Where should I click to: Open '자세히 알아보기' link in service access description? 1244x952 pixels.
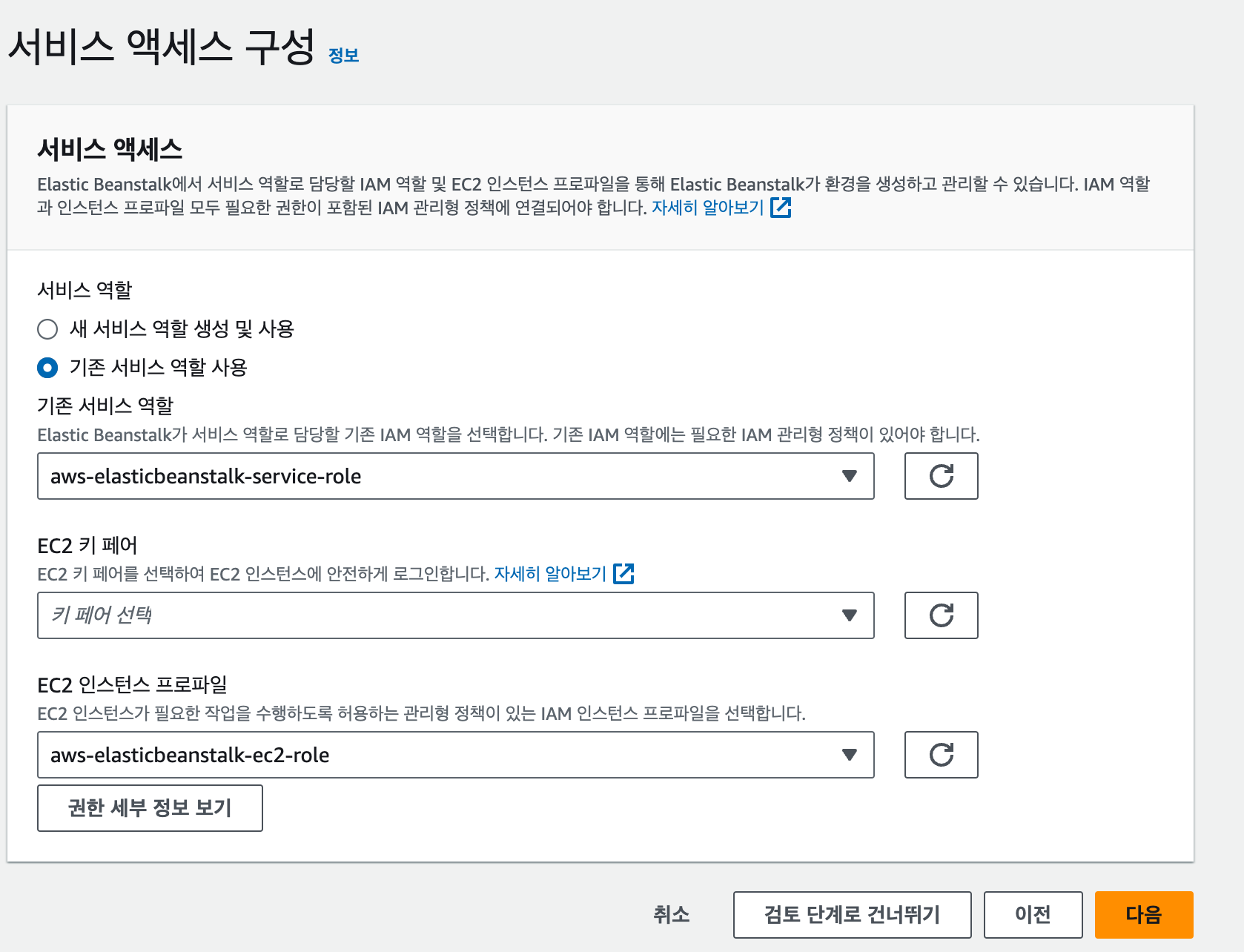(708, 208)
